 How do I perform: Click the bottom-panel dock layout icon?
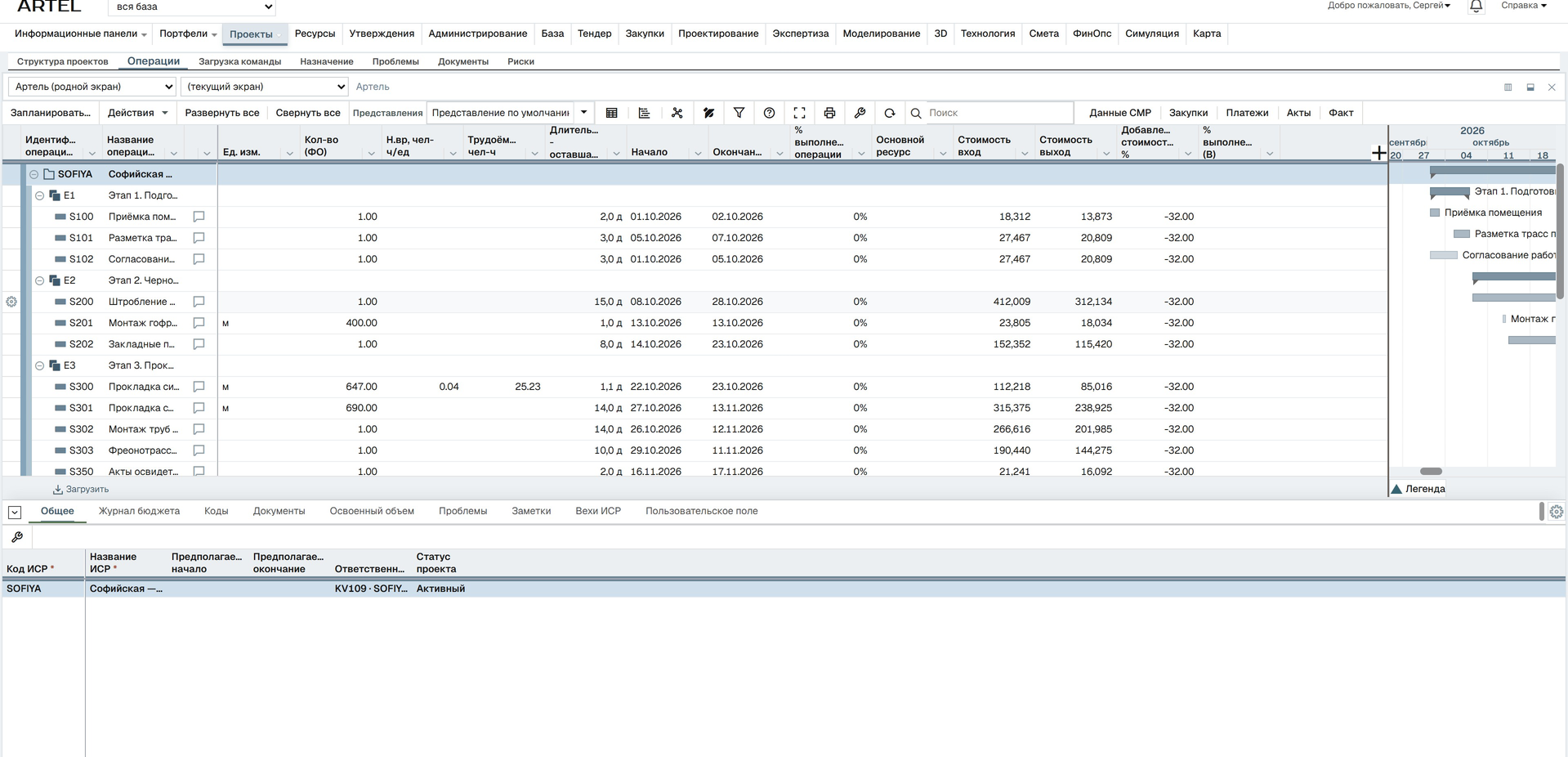point(1530,87)
